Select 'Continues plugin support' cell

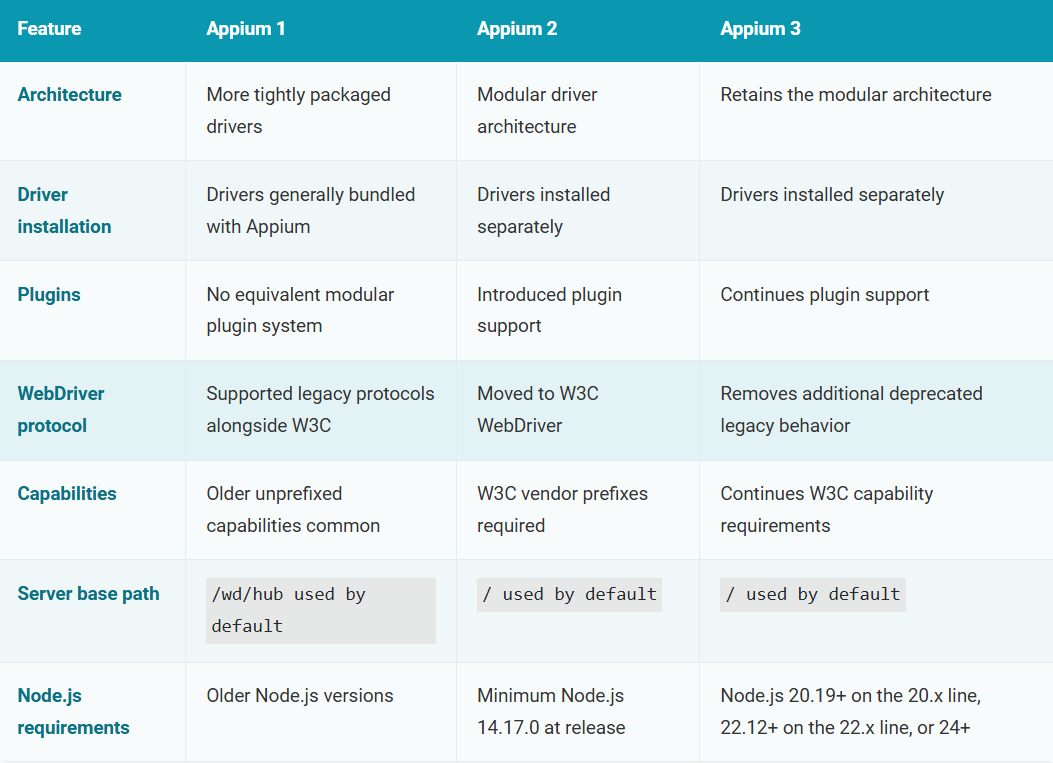[825, 295]
